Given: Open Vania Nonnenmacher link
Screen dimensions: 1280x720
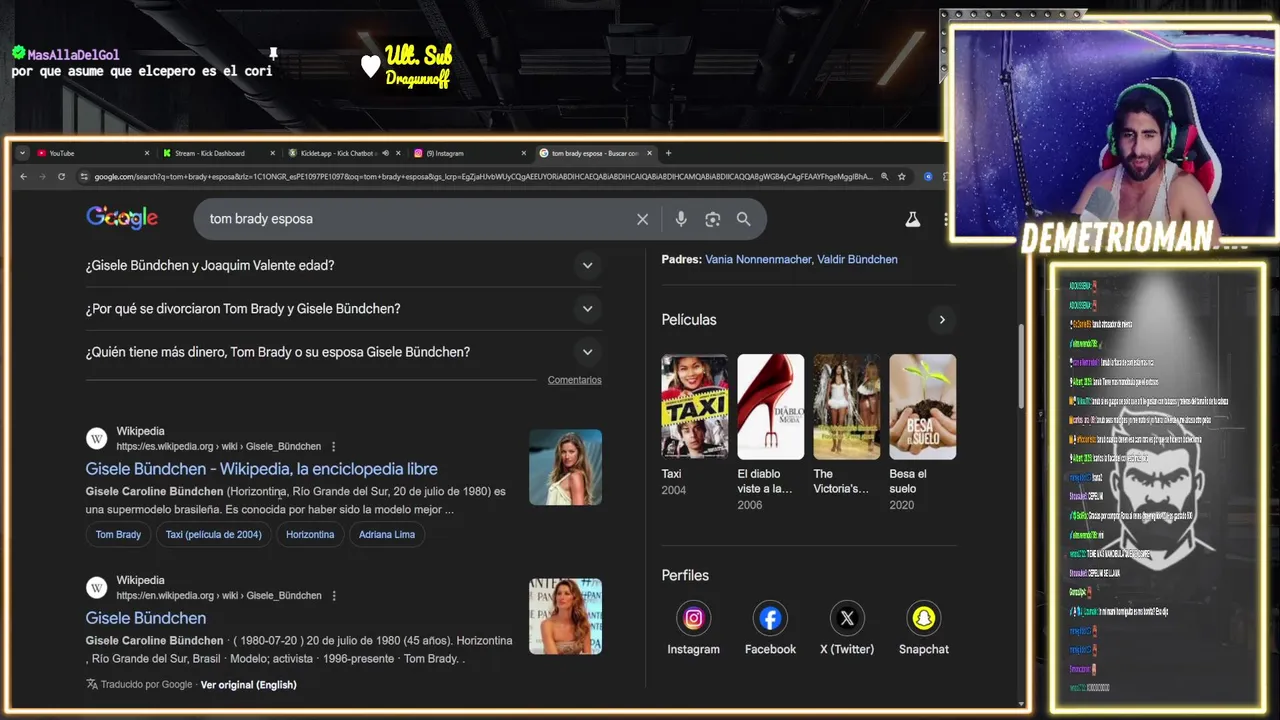Looking at the screenshot, I should (x=757, y=259).
